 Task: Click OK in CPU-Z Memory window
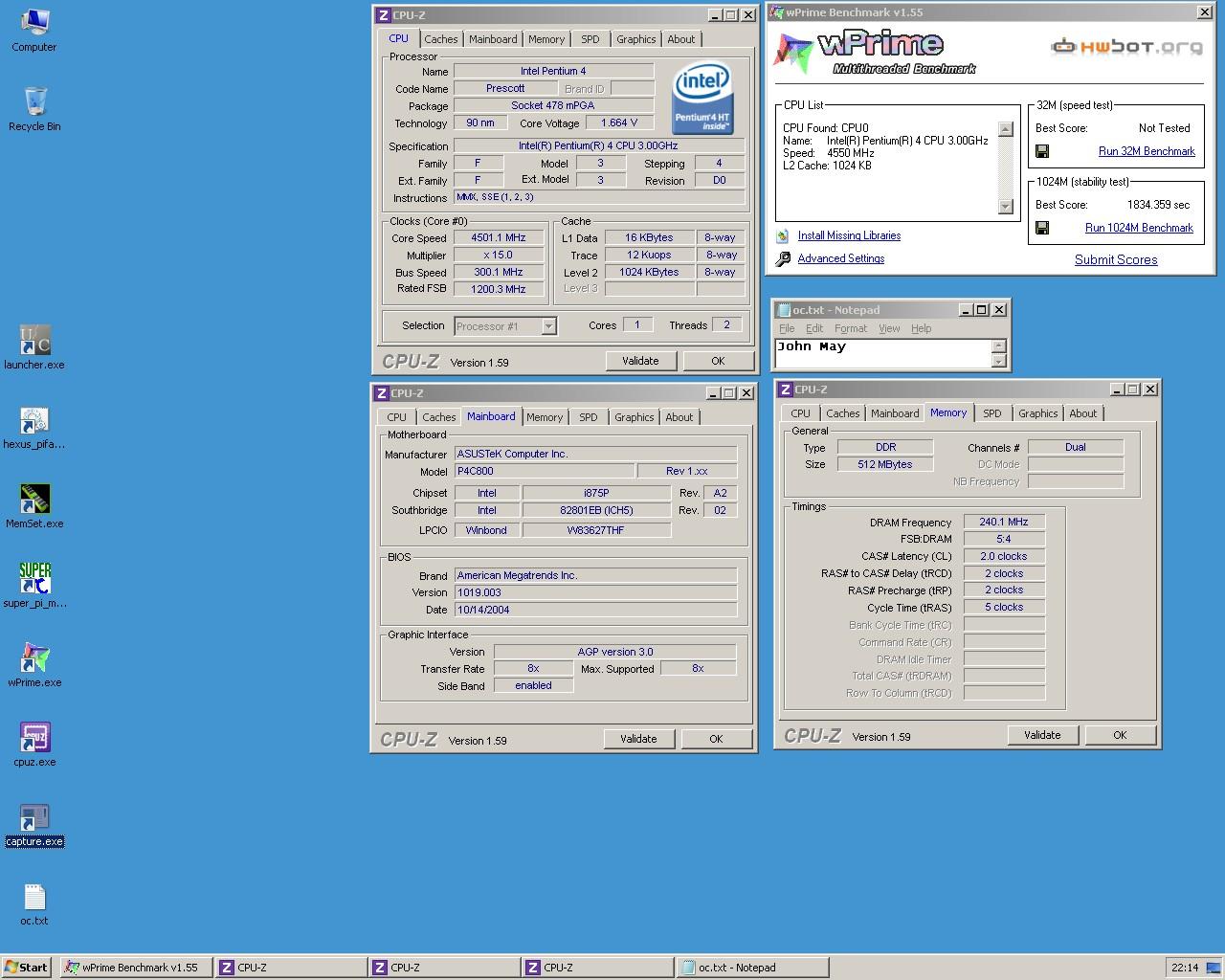pos(1120,735)
